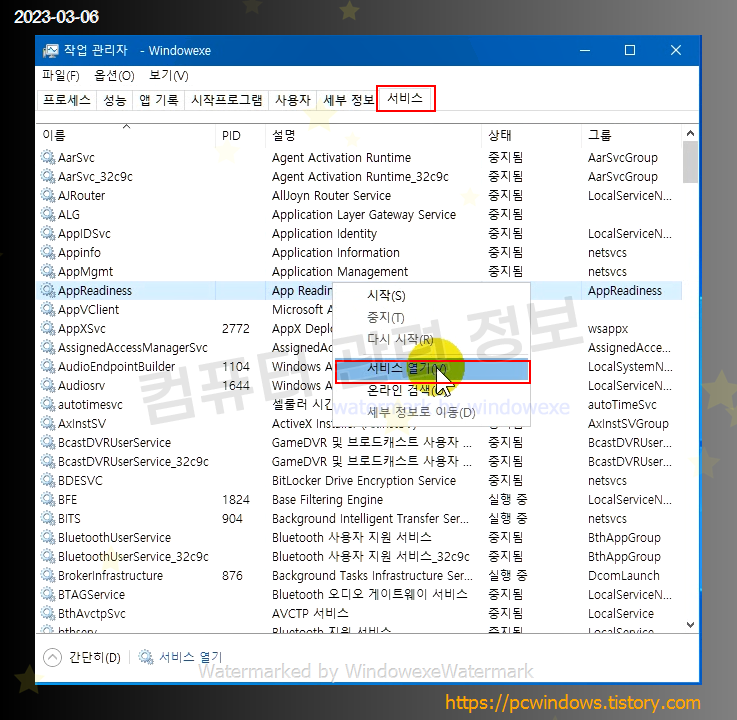This screenshot has height=720, width=737.
Task: Select the BluetoothUserService_32c9c row
Action: 359,556
